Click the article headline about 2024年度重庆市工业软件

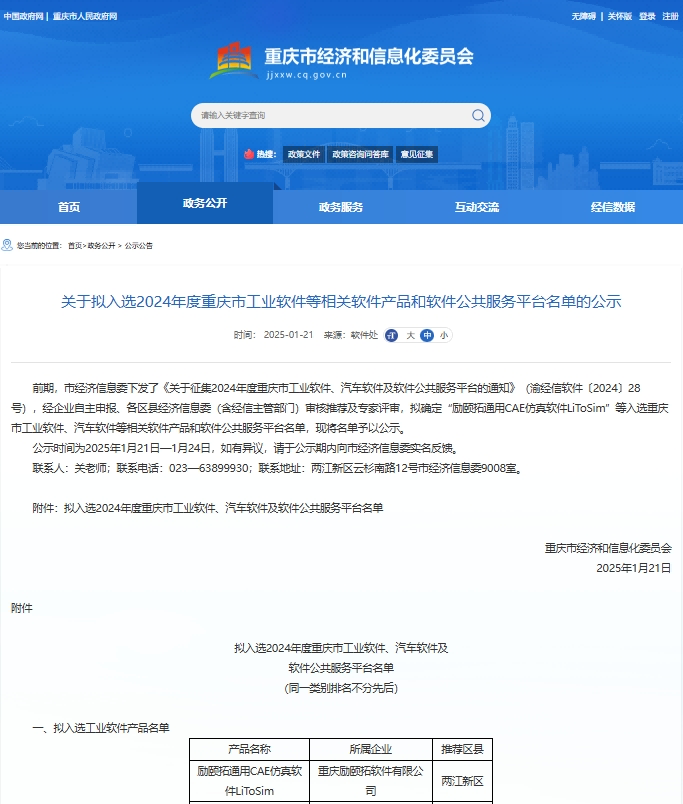(x=341, y=302)
